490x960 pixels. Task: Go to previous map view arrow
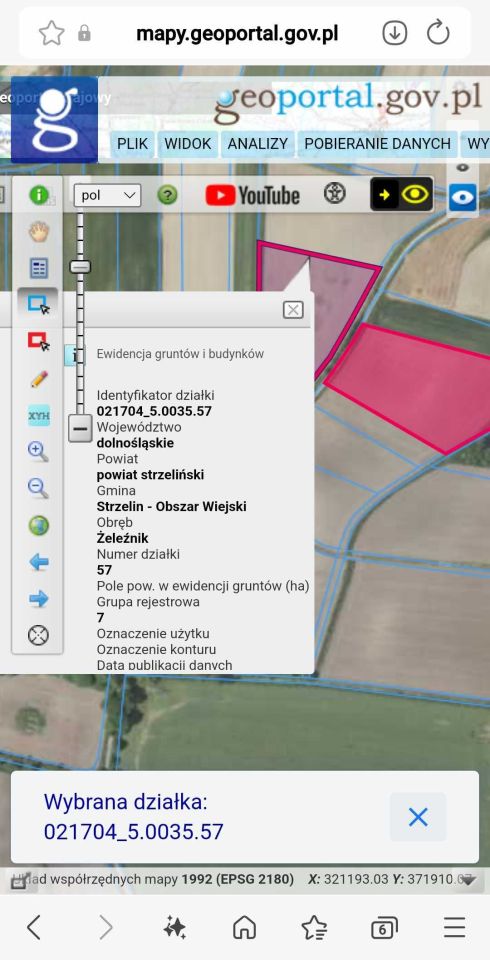(x=39, y=562)
